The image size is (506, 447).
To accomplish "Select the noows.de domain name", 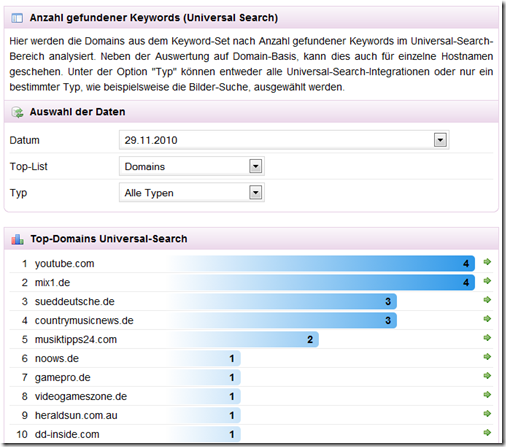I will click(x=57, y=359).
